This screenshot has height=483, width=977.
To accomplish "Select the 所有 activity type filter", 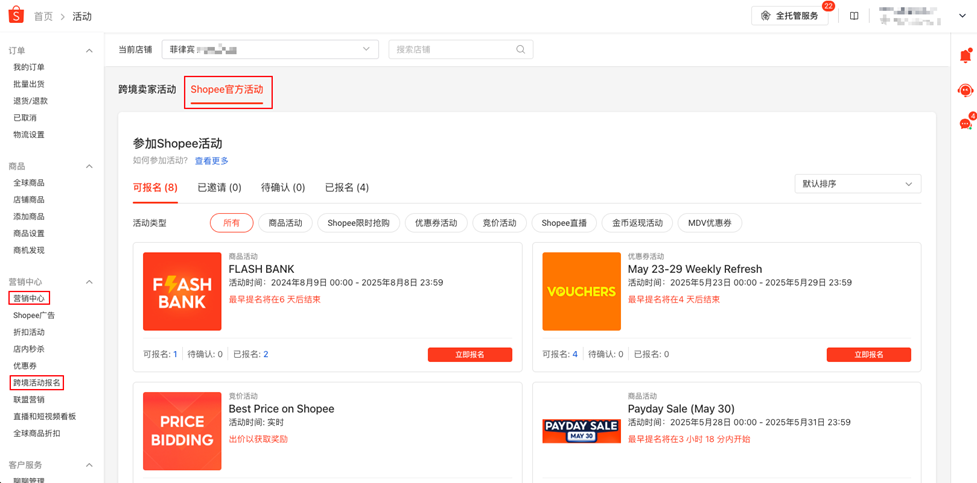I will (x=231, y=223).
